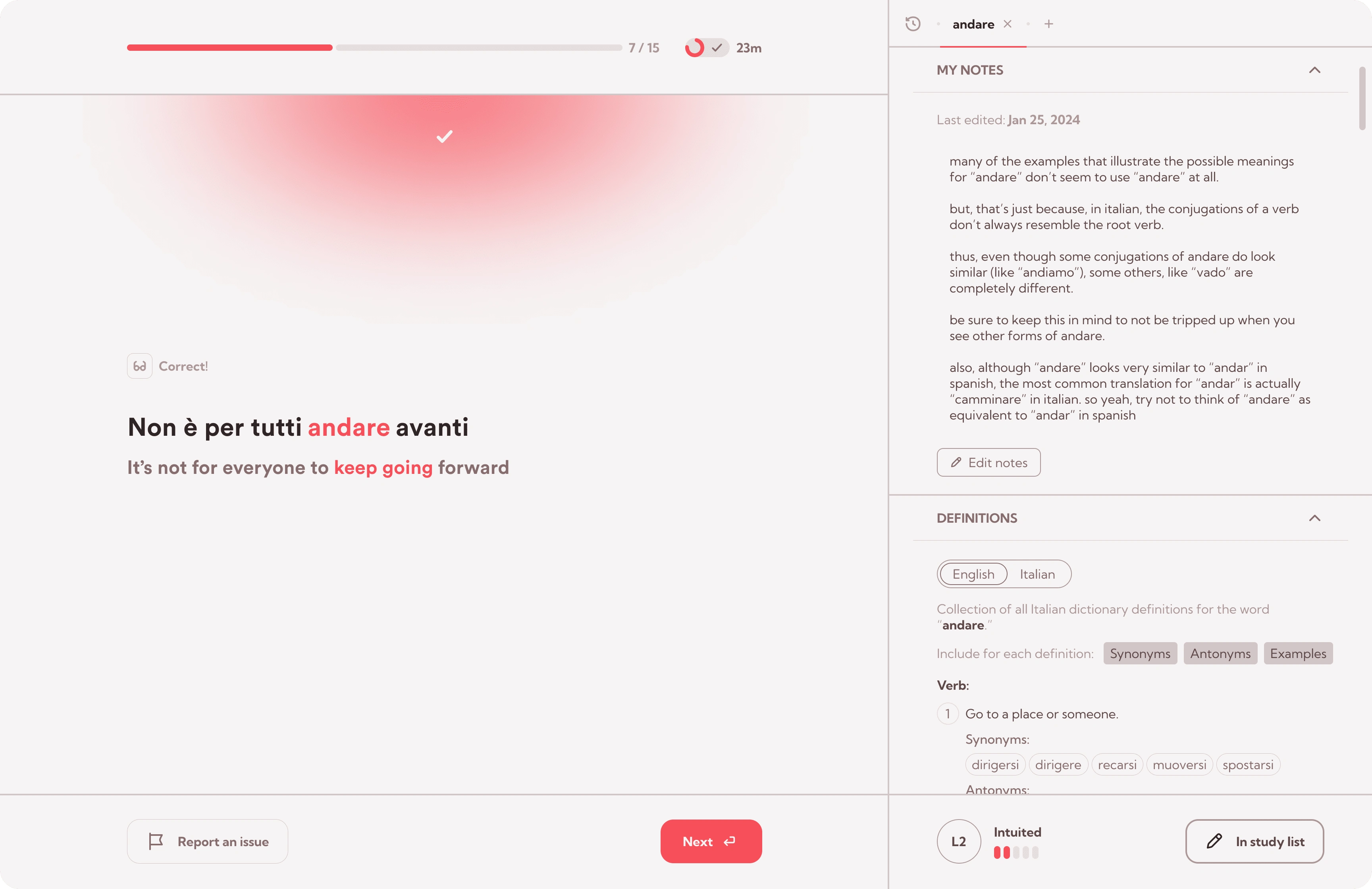Click the study list pencil icon
1372x889 pixels.
click(x=1214, y=841)
